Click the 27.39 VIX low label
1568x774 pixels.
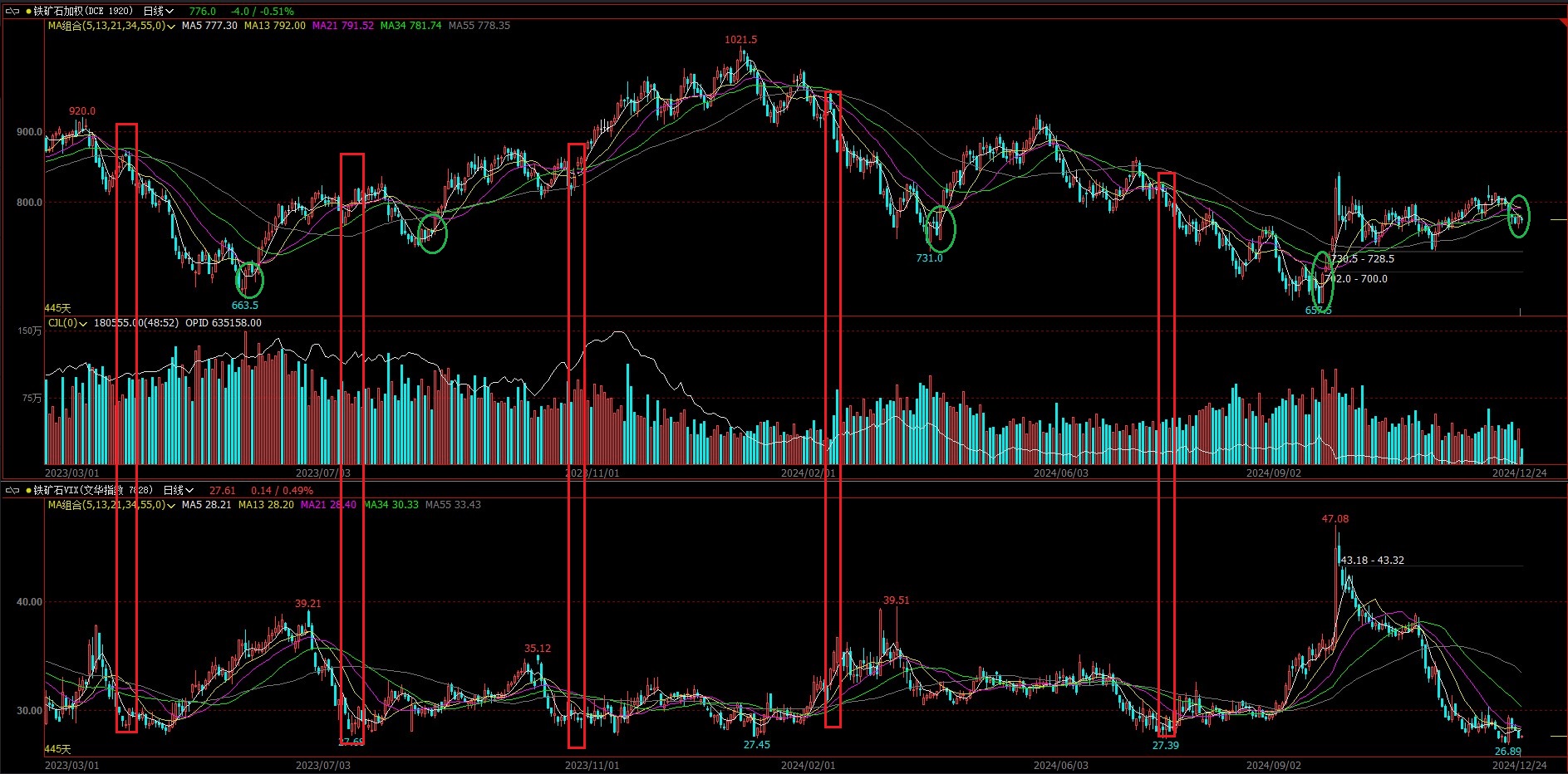click(1166, 746)
